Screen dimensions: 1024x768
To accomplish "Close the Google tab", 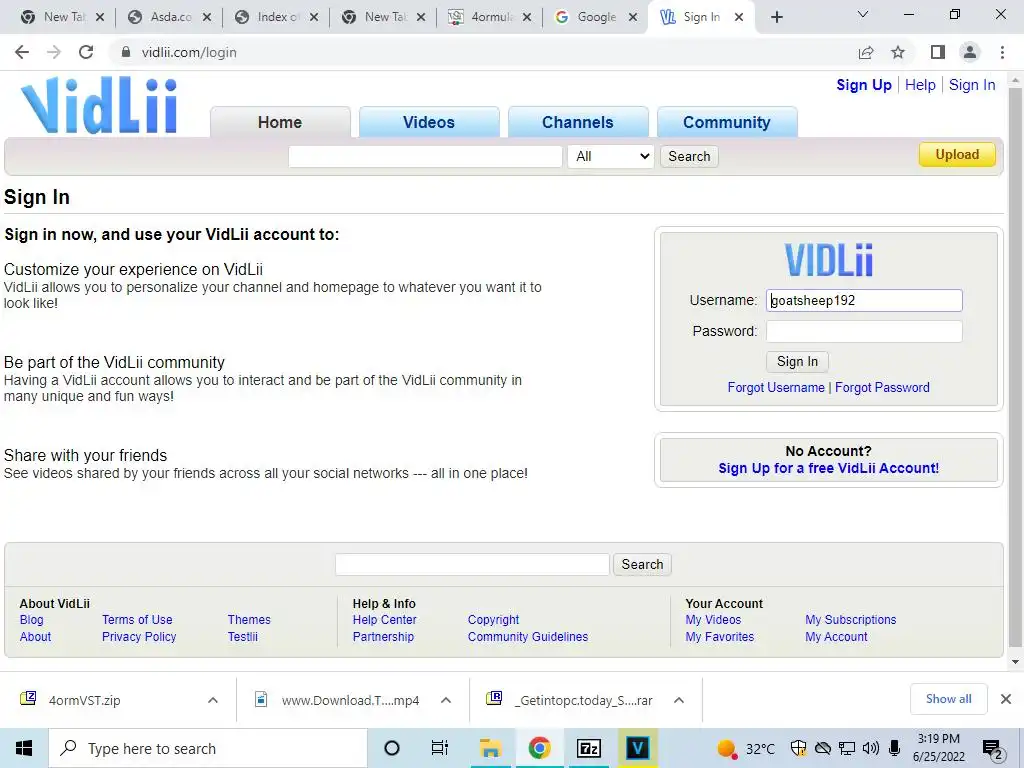I will pyautogui.click(x=632, y=17).
